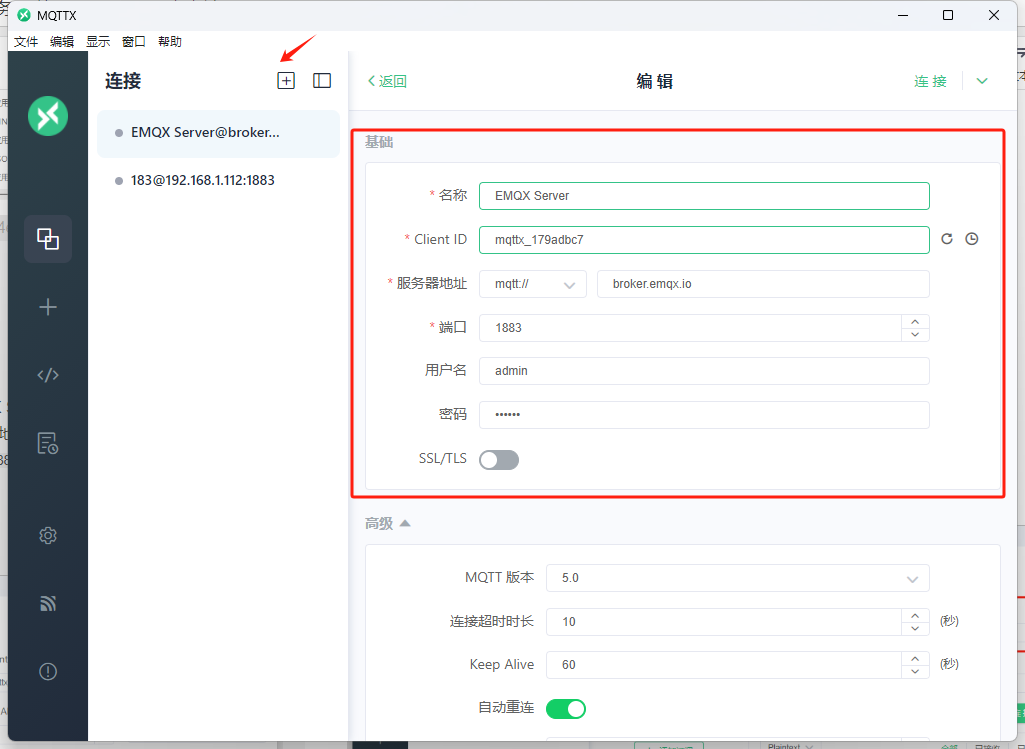
Task: Open the Settings gear icon
Action: tap(48, 536)
